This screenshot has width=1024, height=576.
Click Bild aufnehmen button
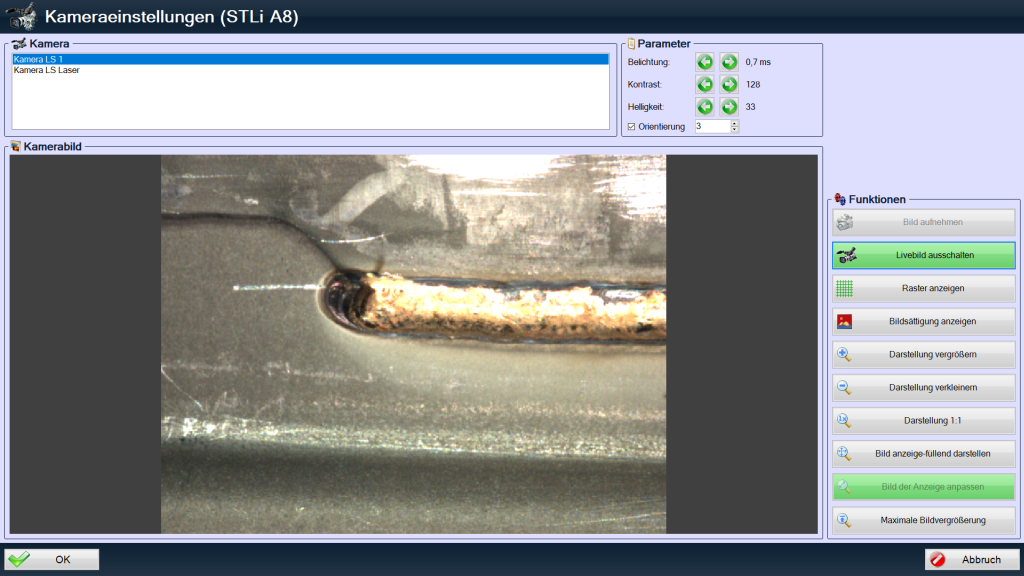point(923,222)
